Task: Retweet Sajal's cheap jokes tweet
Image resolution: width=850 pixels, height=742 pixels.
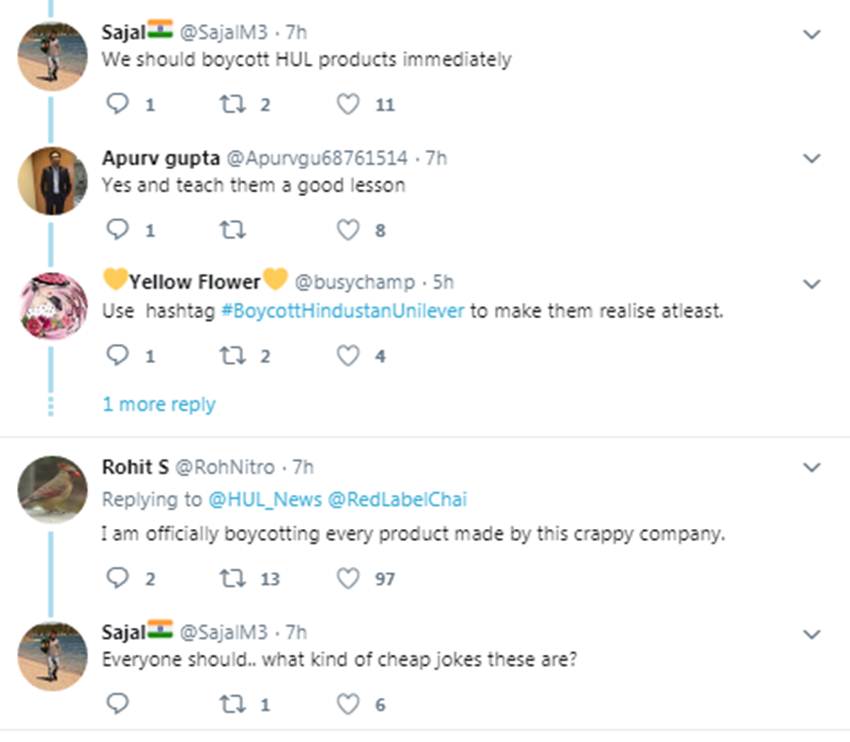Action: coord(232,705)
